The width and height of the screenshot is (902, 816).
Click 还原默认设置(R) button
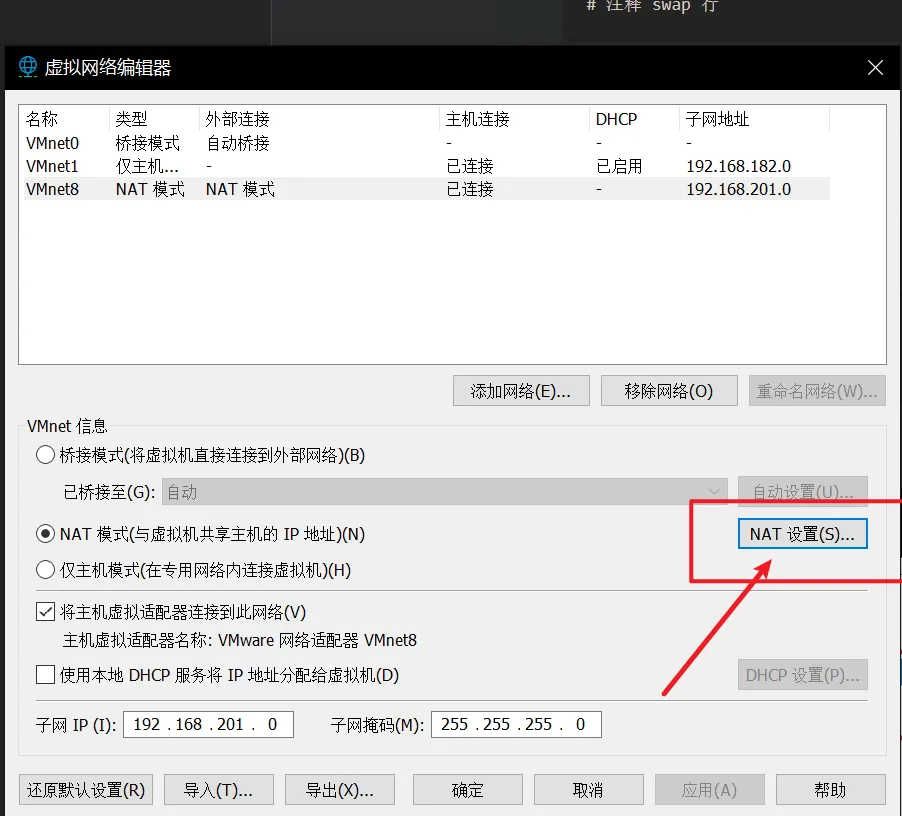coord(86,790)
